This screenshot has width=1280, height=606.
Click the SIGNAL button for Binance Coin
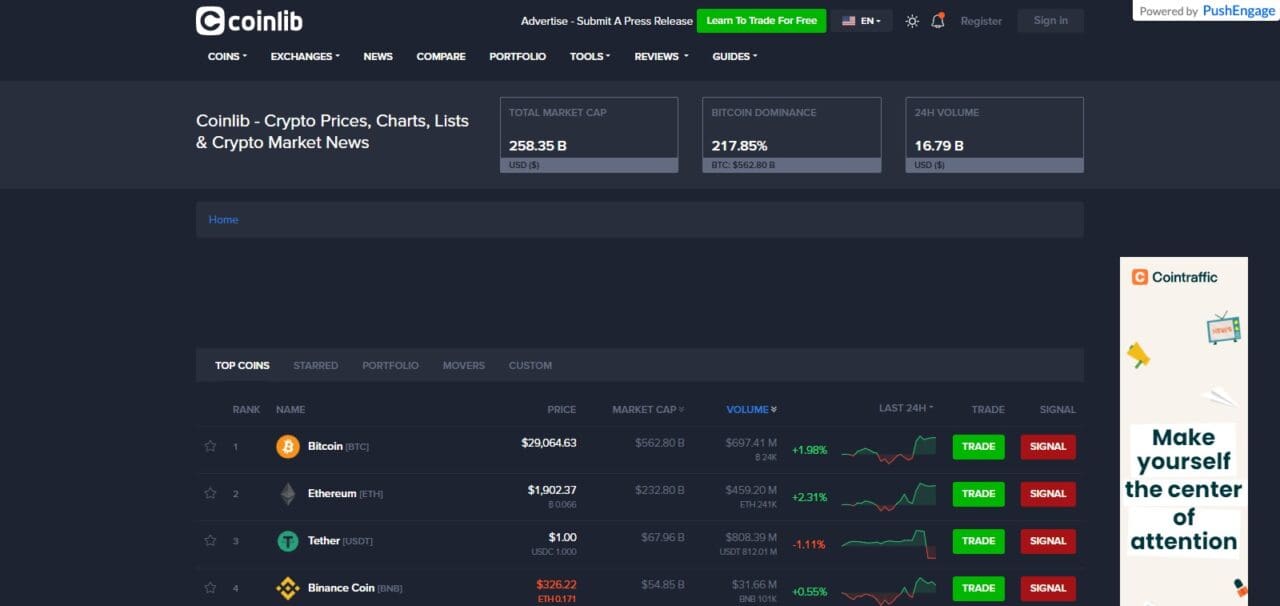point(1048,588)
